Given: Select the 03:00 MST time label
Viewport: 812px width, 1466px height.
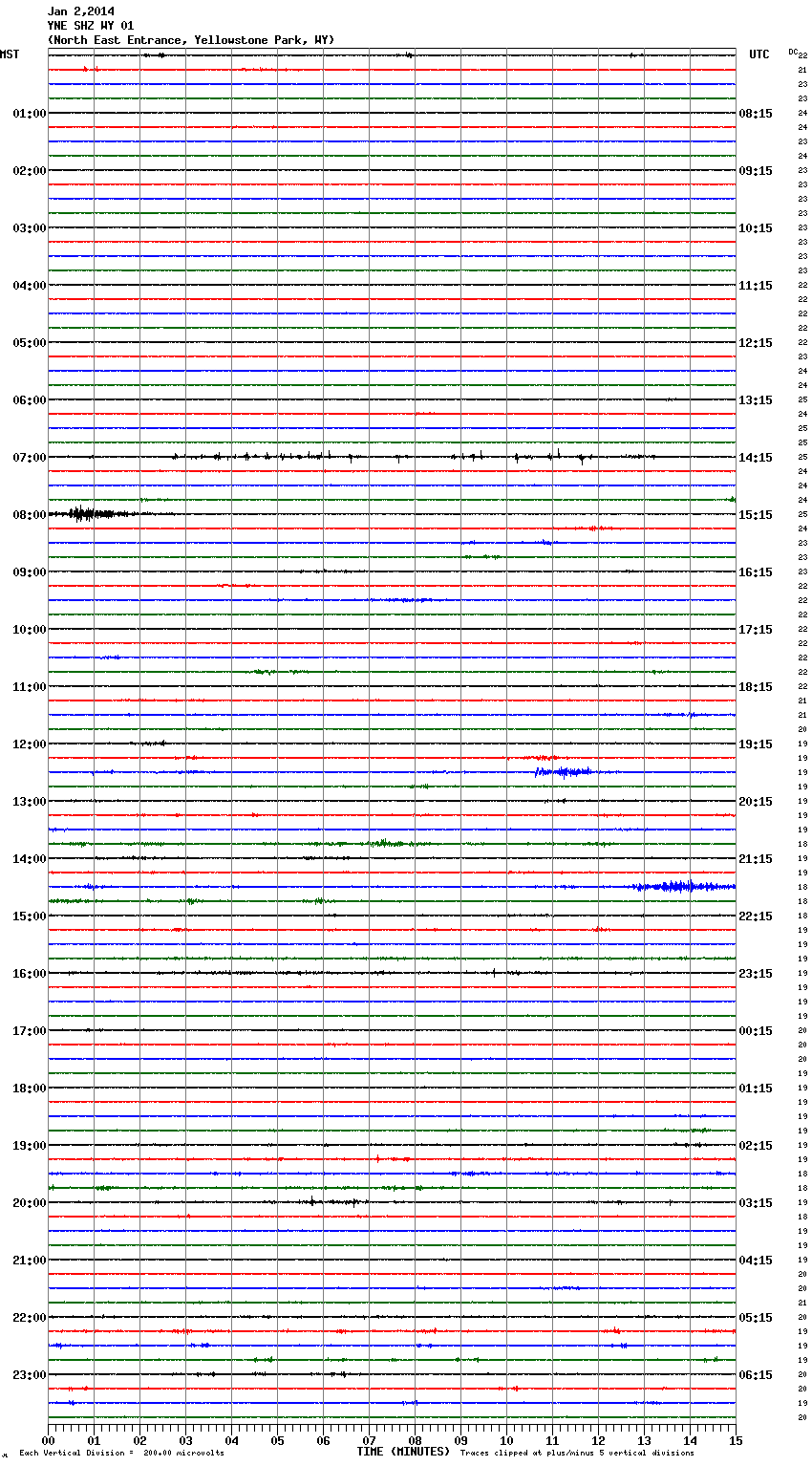Looking at the screenshot, I should coord(30,228).
